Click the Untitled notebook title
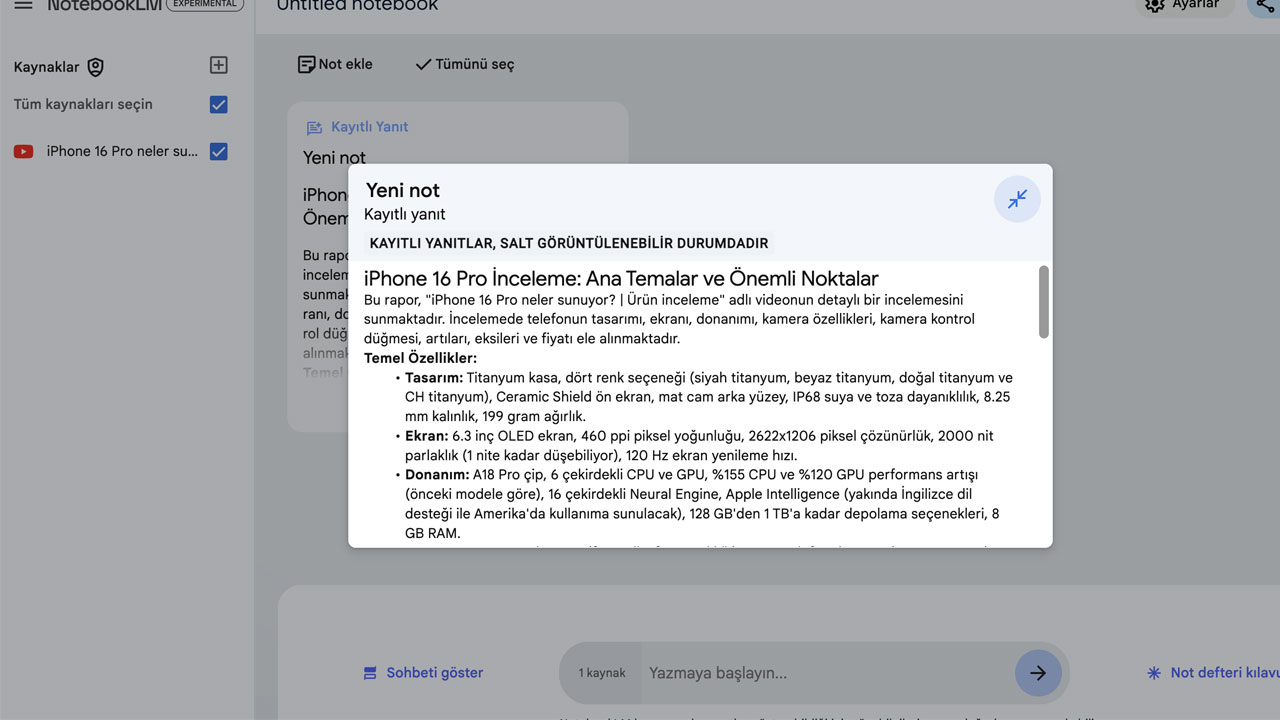 (x=357, y=6)
